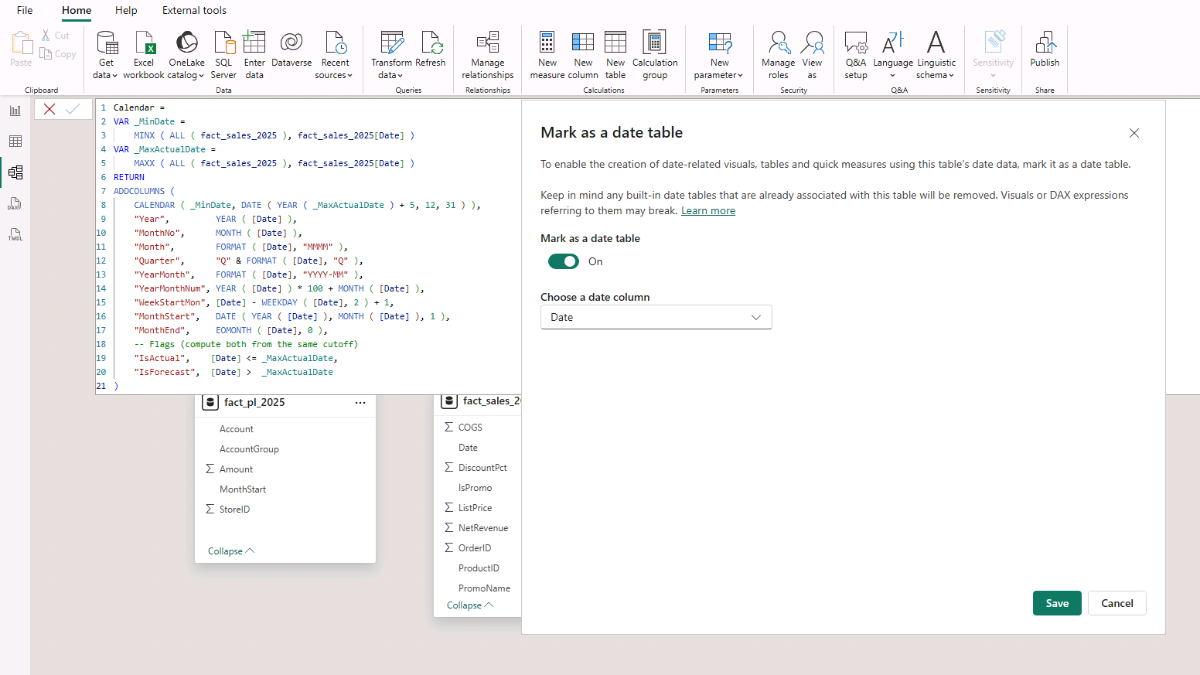Turn off Mark as a date table toggle
The image size is (1200, 675).
(x=563, y=261)
